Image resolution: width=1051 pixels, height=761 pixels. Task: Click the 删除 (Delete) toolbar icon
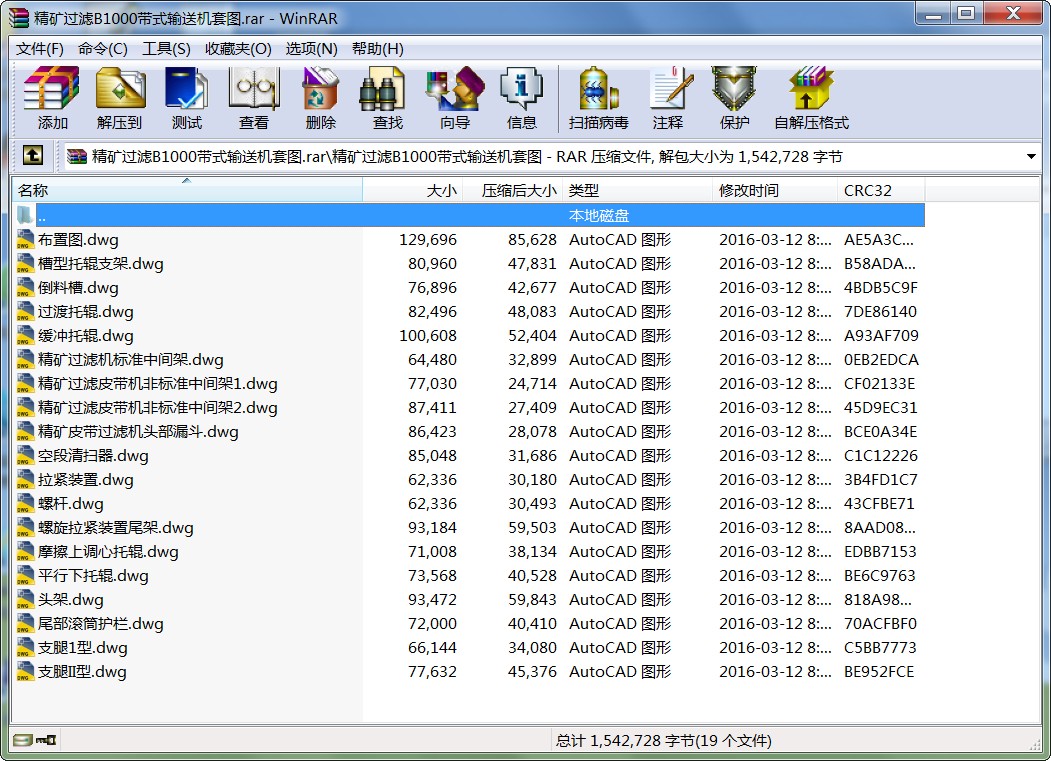[x=320, y=98]
